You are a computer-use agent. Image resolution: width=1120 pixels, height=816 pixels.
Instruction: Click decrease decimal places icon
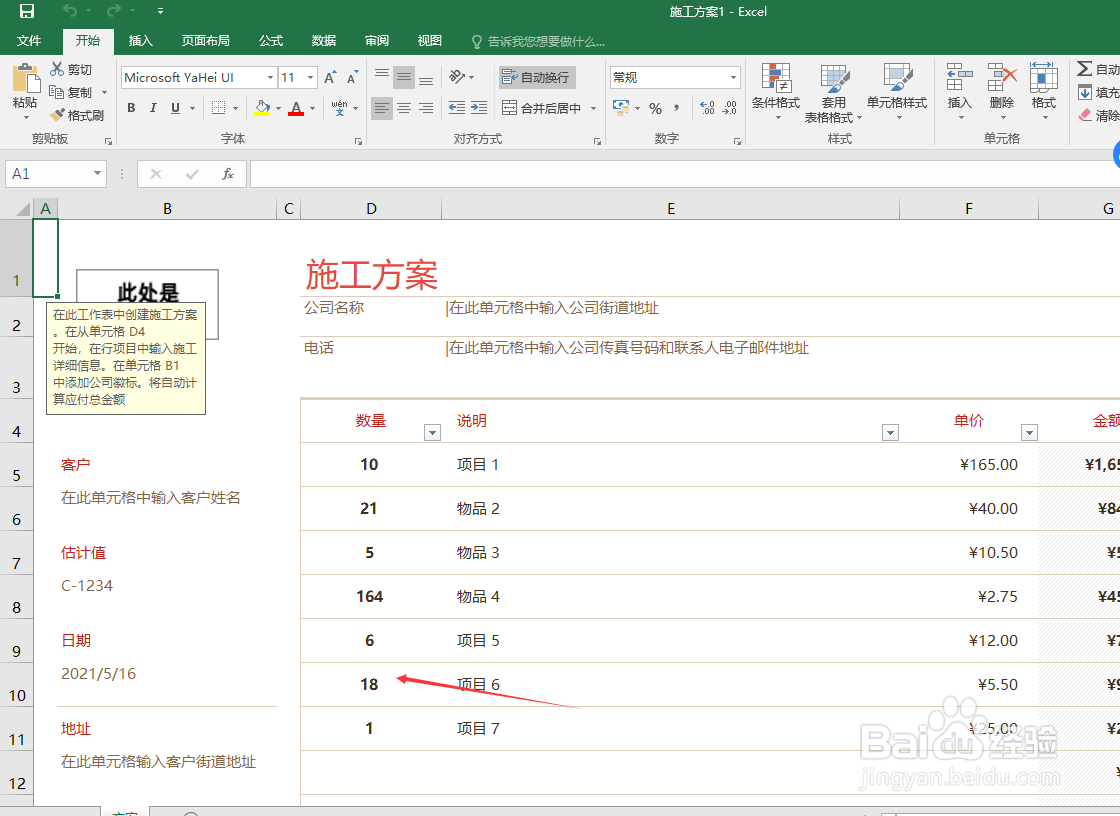click(729, 108)
